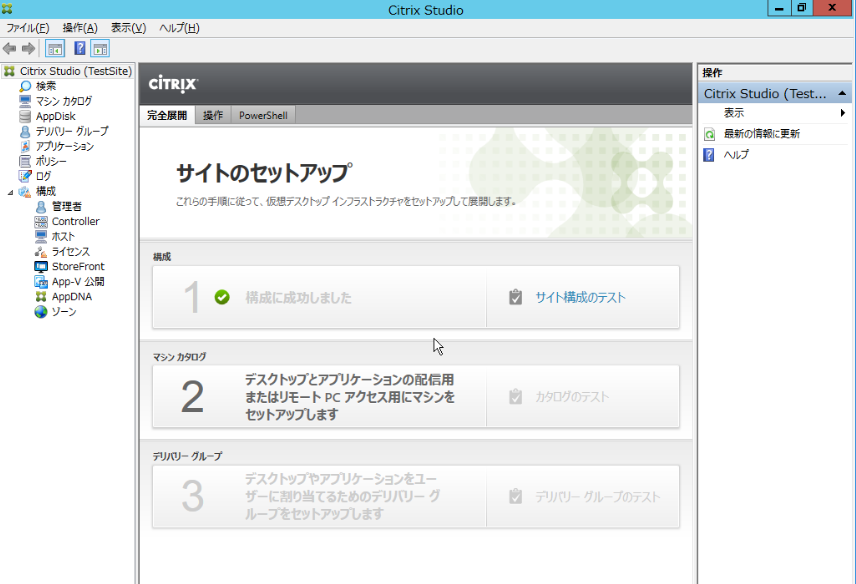Click step 3 delivery group setup button

[319, 497]
